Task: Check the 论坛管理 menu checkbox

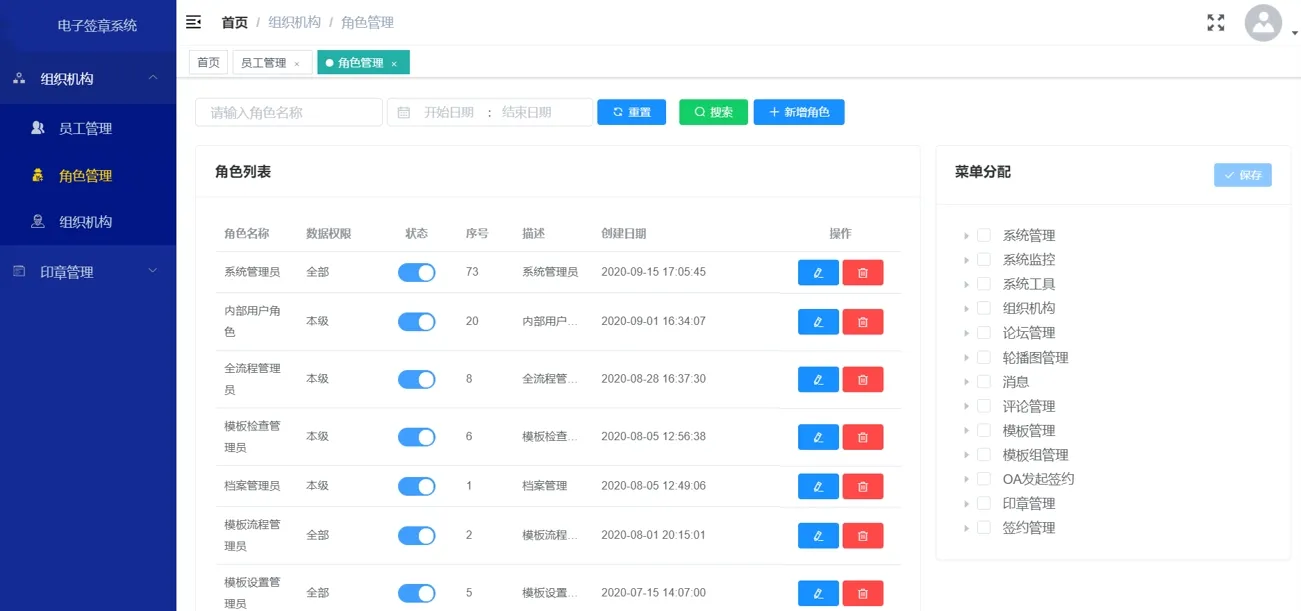Action: (984, 333)
